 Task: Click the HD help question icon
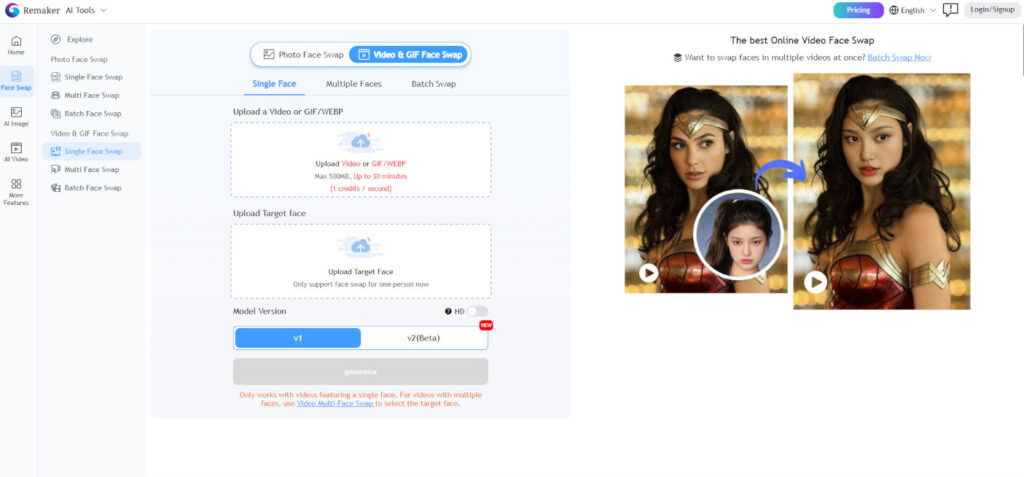(448, 312)
